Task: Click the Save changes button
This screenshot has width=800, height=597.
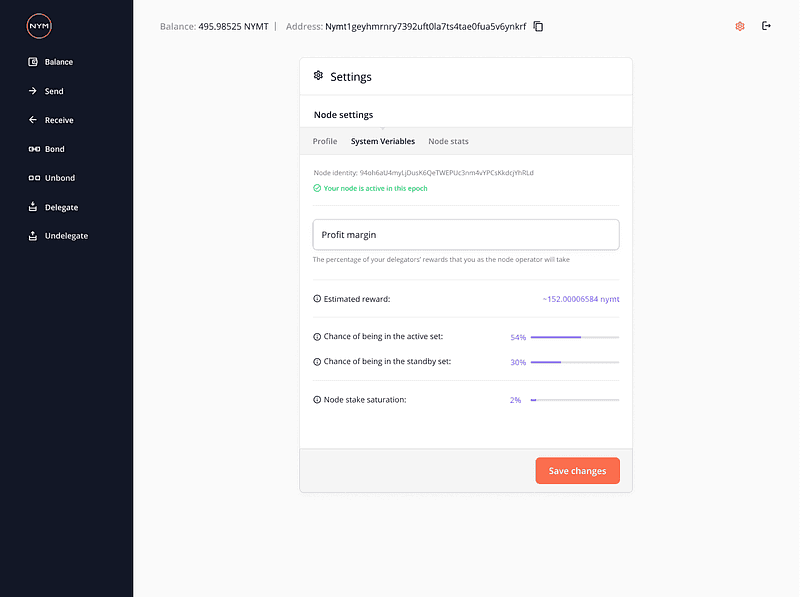Action: pos(577,471)
